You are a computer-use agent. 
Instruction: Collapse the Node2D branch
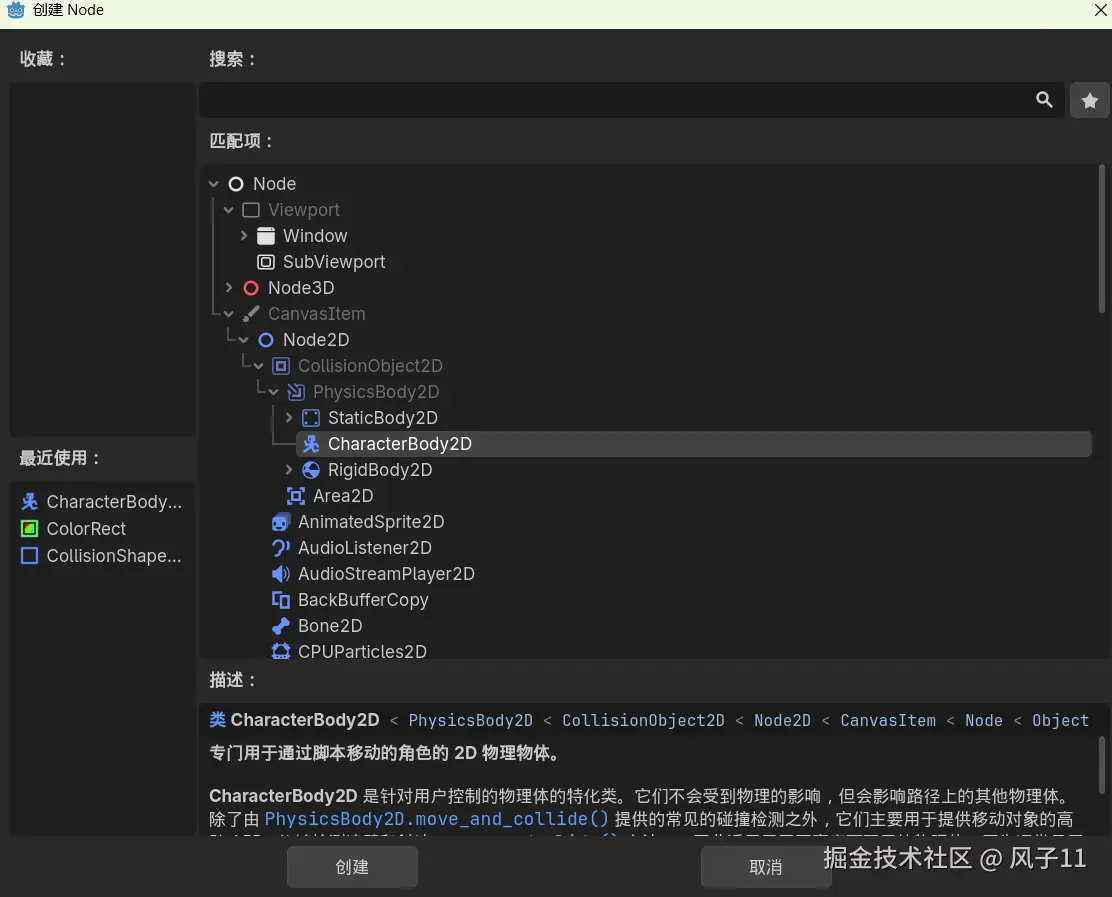(243, 340)
